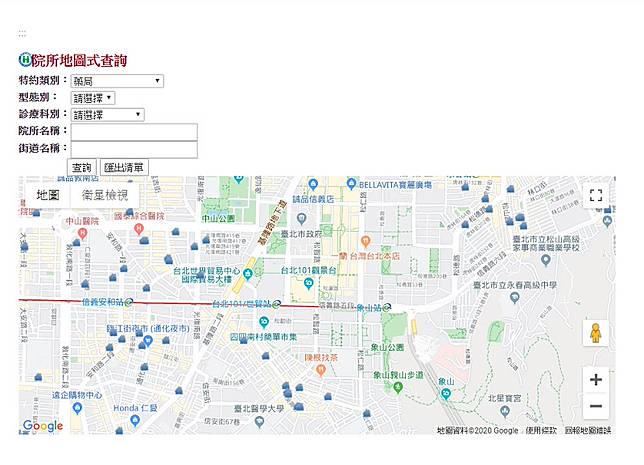
Task: Click the 中山醫院 hospital marker
Action: [x=82, y=234]
